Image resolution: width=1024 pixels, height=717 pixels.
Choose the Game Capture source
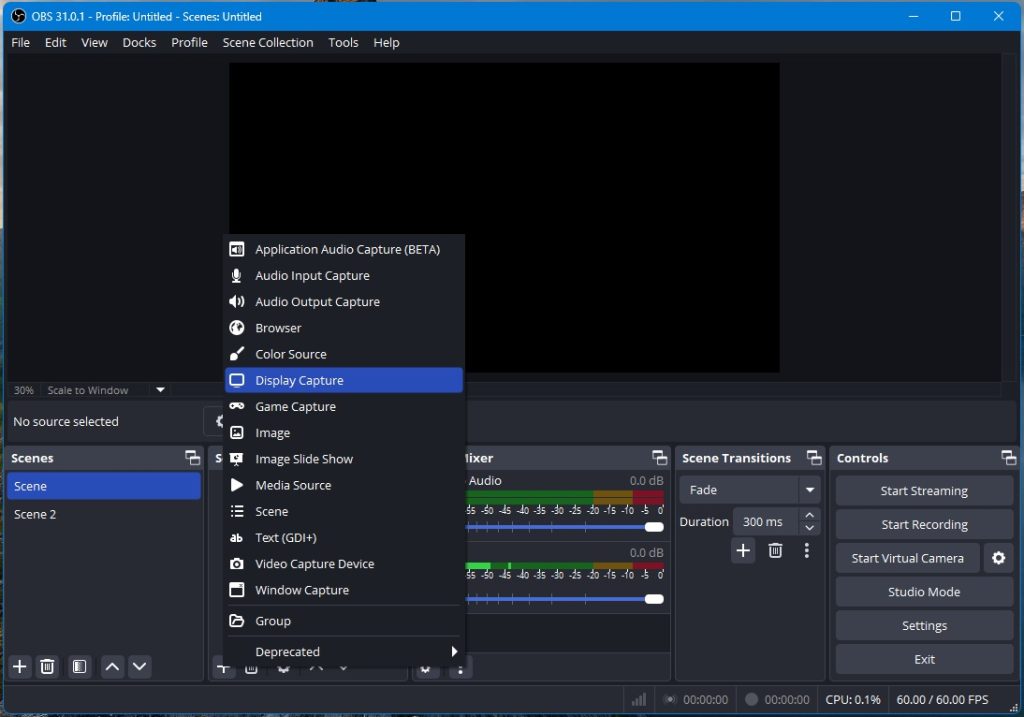tap(297, 406)
